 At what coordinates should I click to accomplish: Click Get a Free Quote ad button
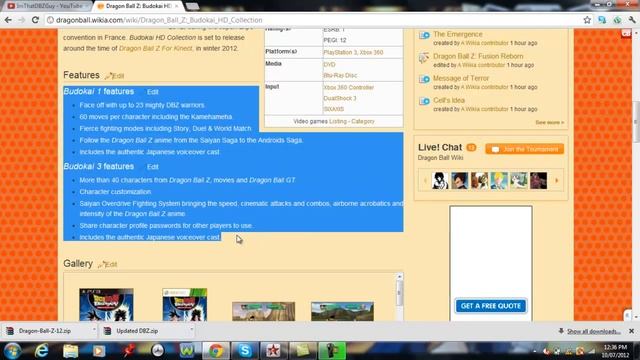(x=491, y=306)
